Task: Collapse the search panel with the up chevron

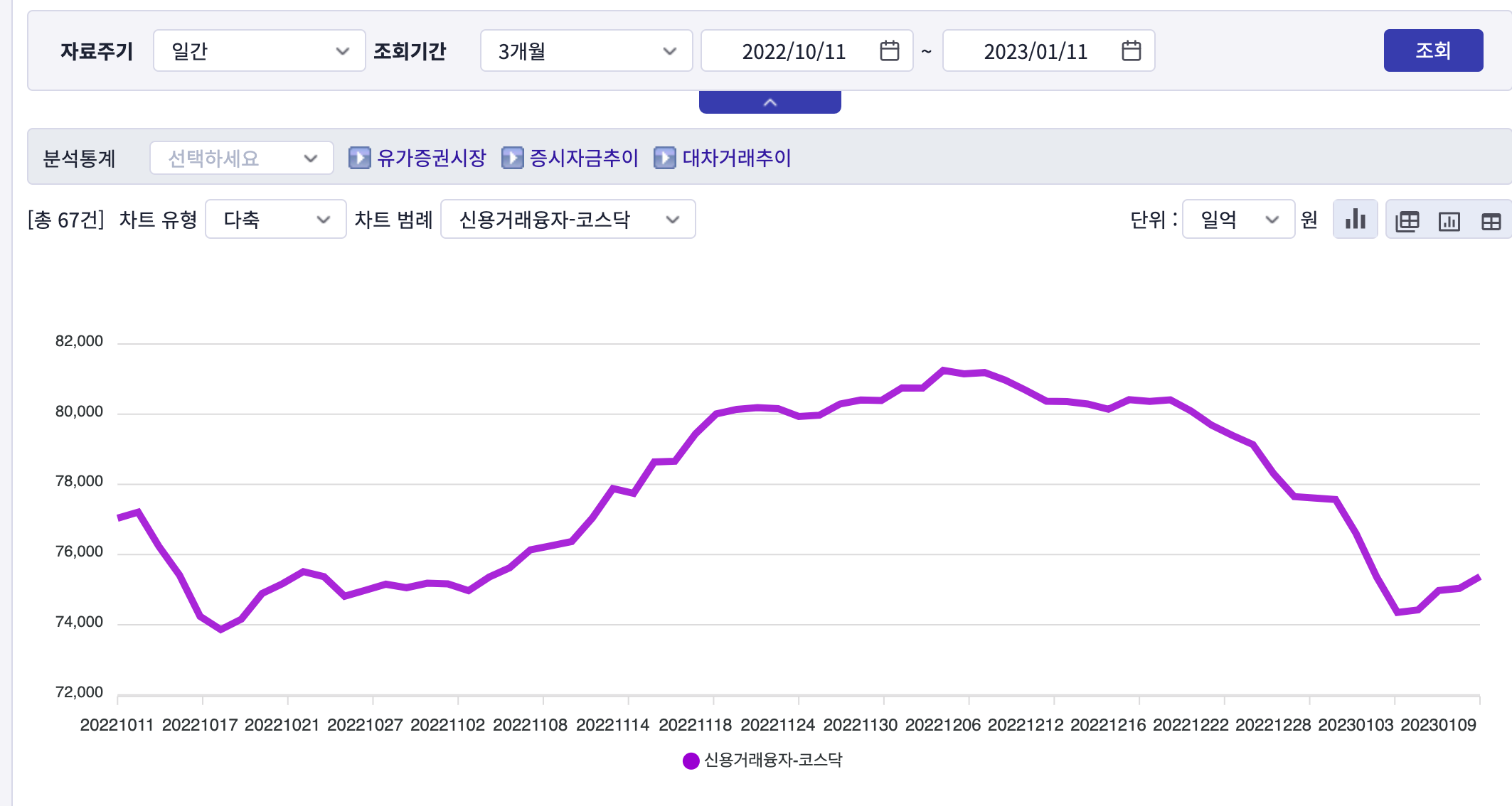Action: tap(770, 102)
